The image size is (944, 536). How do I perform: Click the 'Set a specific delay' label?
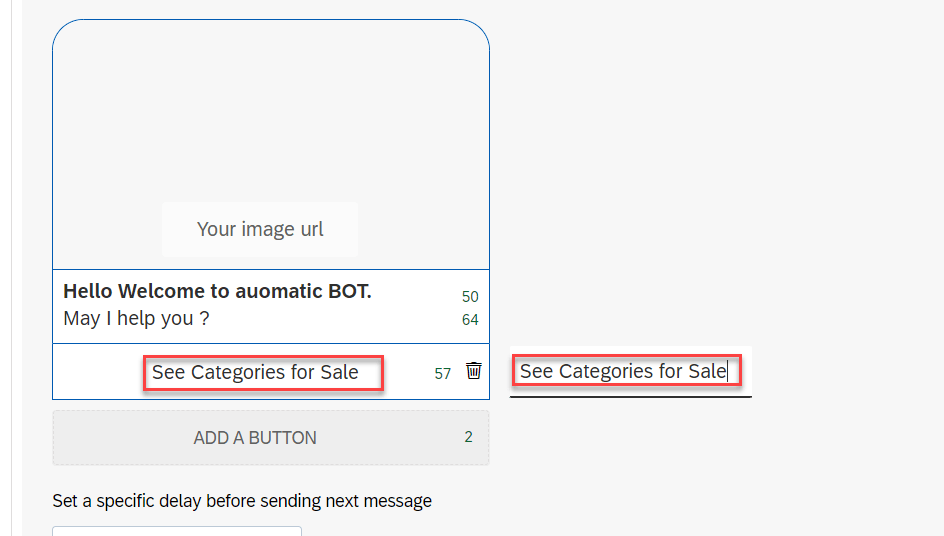click(242, 501)
